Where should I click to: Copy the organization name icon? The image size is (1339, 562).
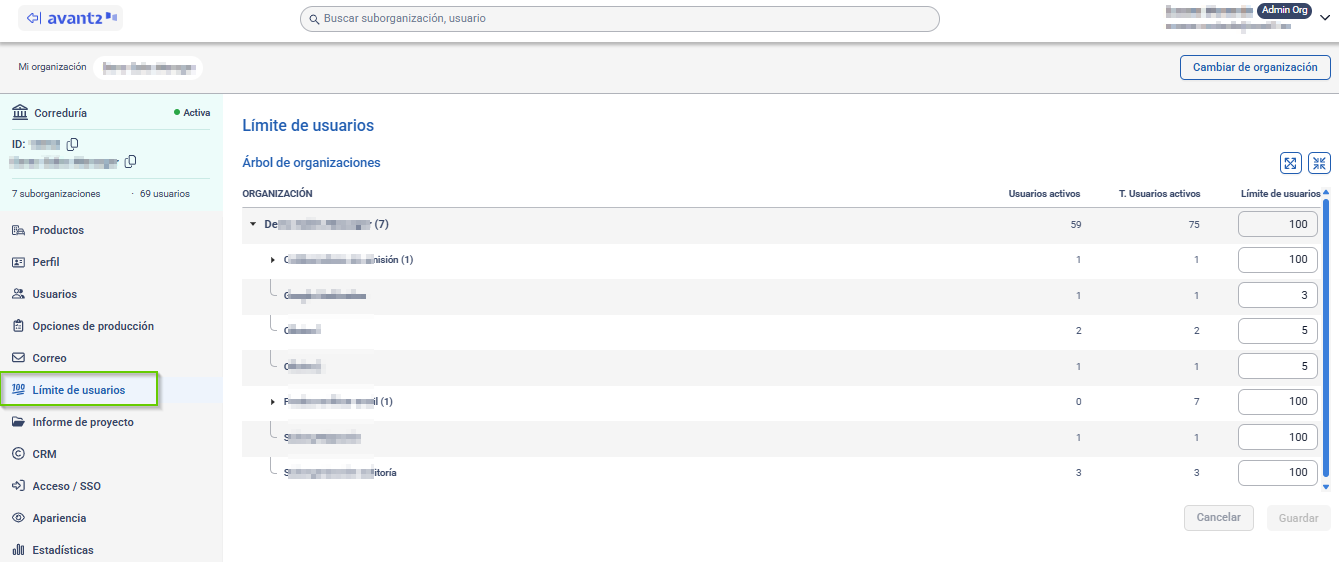pyautogui.click(x=130, y=162)
